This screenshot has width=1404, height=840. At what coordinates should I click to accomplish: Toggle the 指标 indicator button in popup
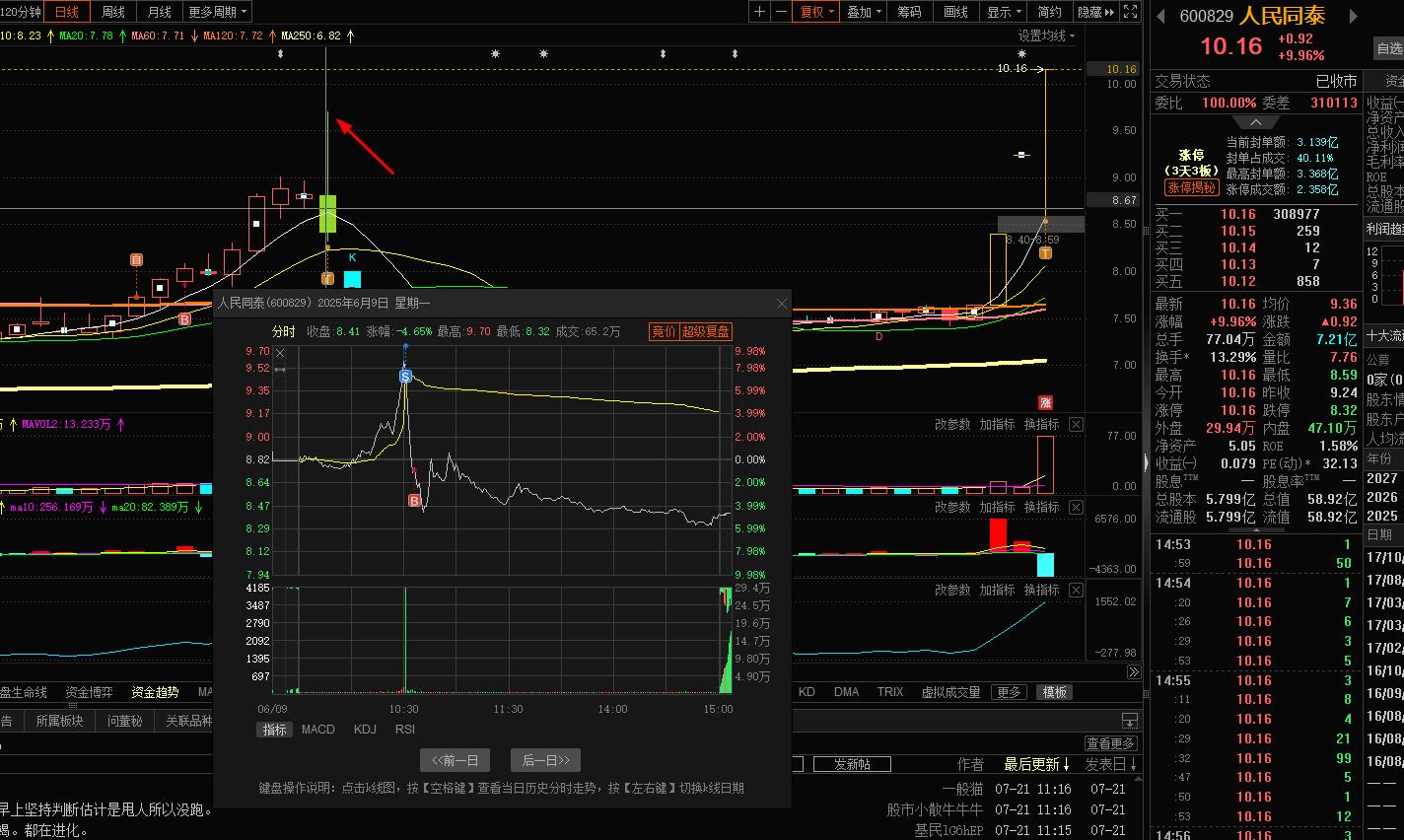274,730
